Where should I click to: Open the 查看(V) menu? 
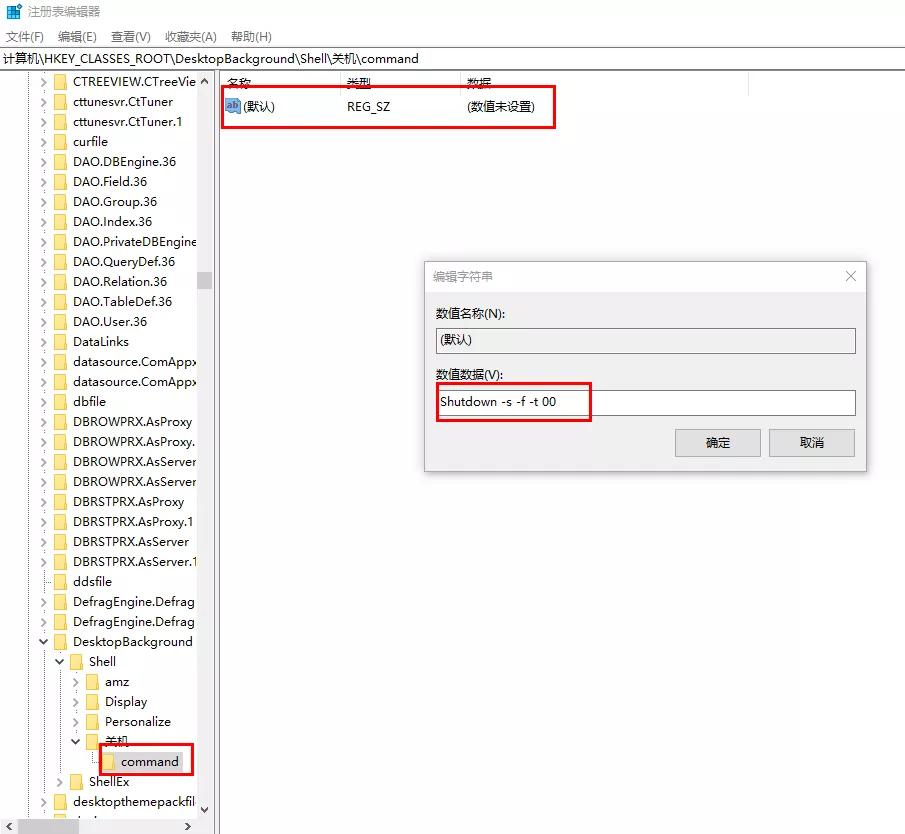click(130, 36)
